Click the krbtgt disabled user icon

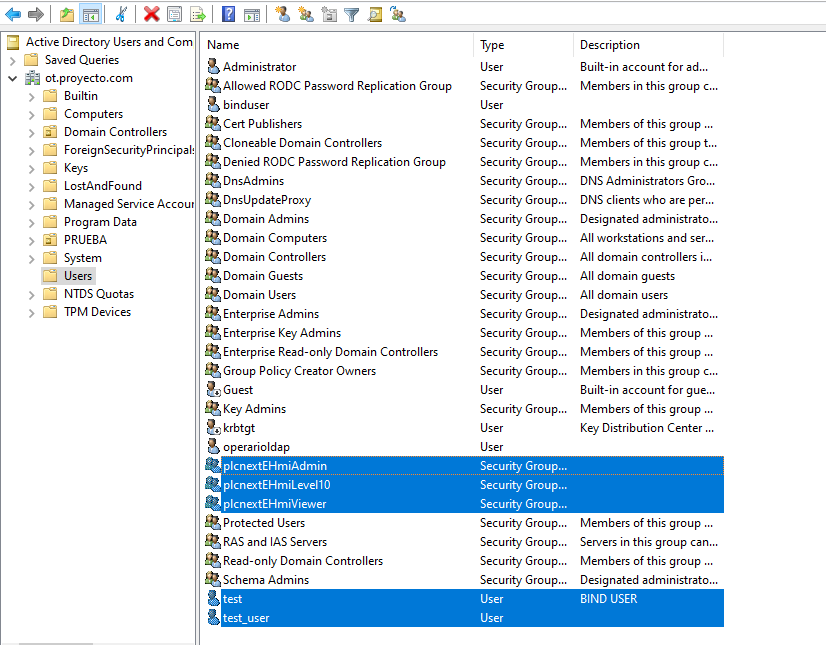point(213,427)
